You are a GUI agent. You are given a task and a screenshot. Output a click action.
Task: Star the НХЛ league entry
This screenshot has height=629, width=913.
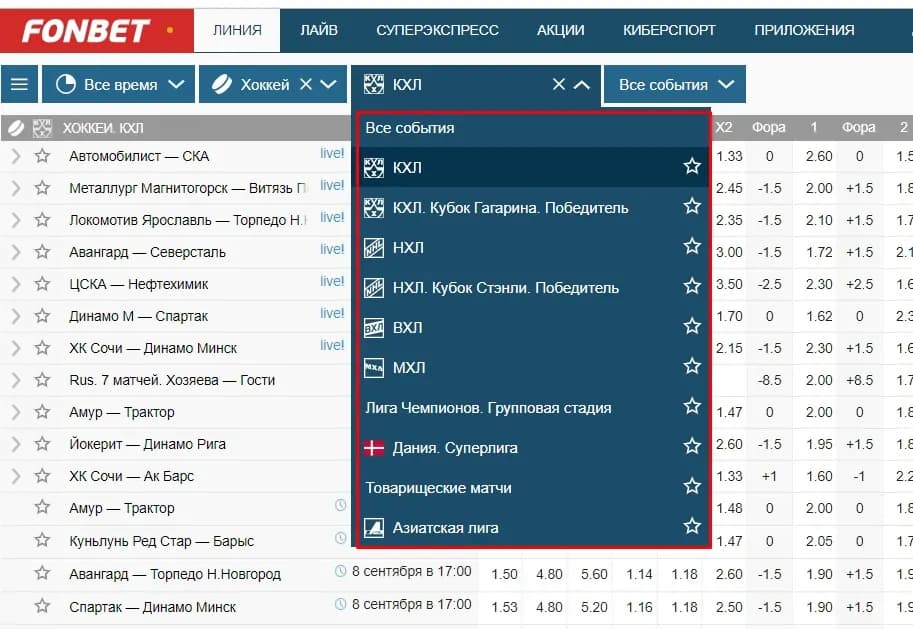click(692, 246)
